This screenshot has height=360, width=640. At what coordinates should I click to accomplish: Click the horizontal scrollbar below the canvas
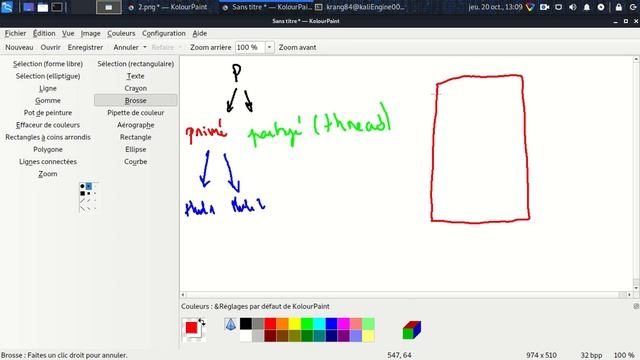(x=406, y=295)
